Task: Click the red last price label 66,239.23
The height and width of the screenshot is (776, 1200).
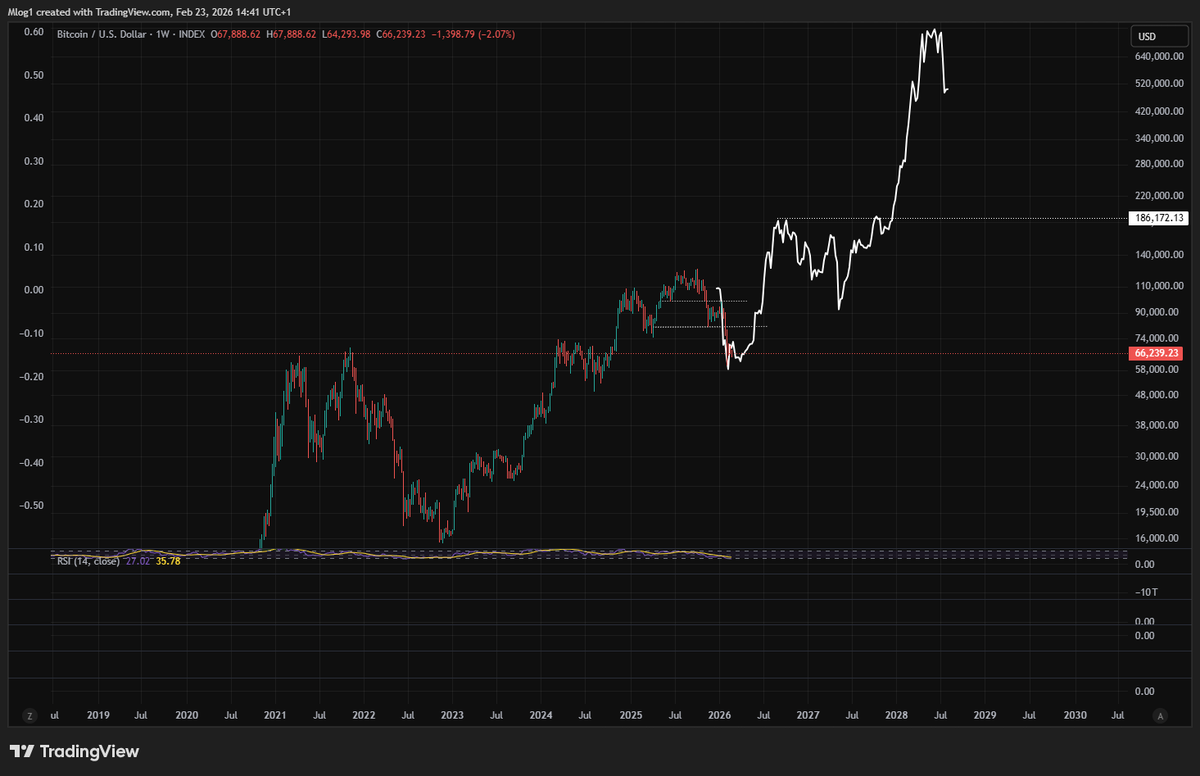Action: pos(1155,353)
